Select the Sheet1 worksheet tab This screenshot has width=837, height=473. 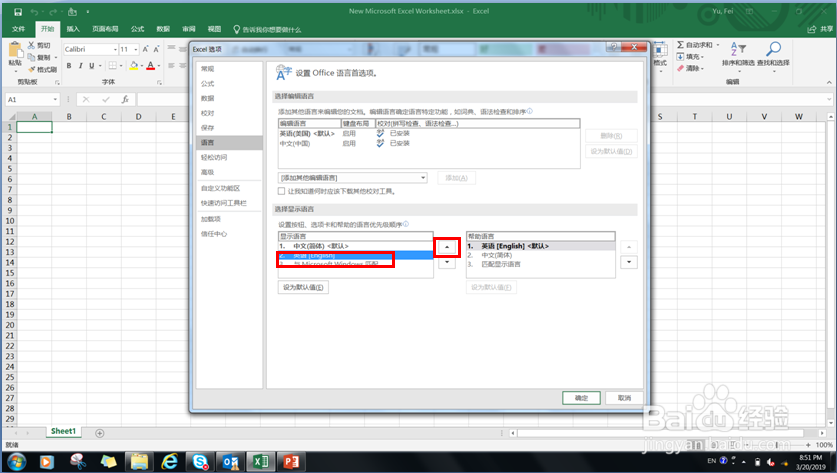tap(63, 431)
